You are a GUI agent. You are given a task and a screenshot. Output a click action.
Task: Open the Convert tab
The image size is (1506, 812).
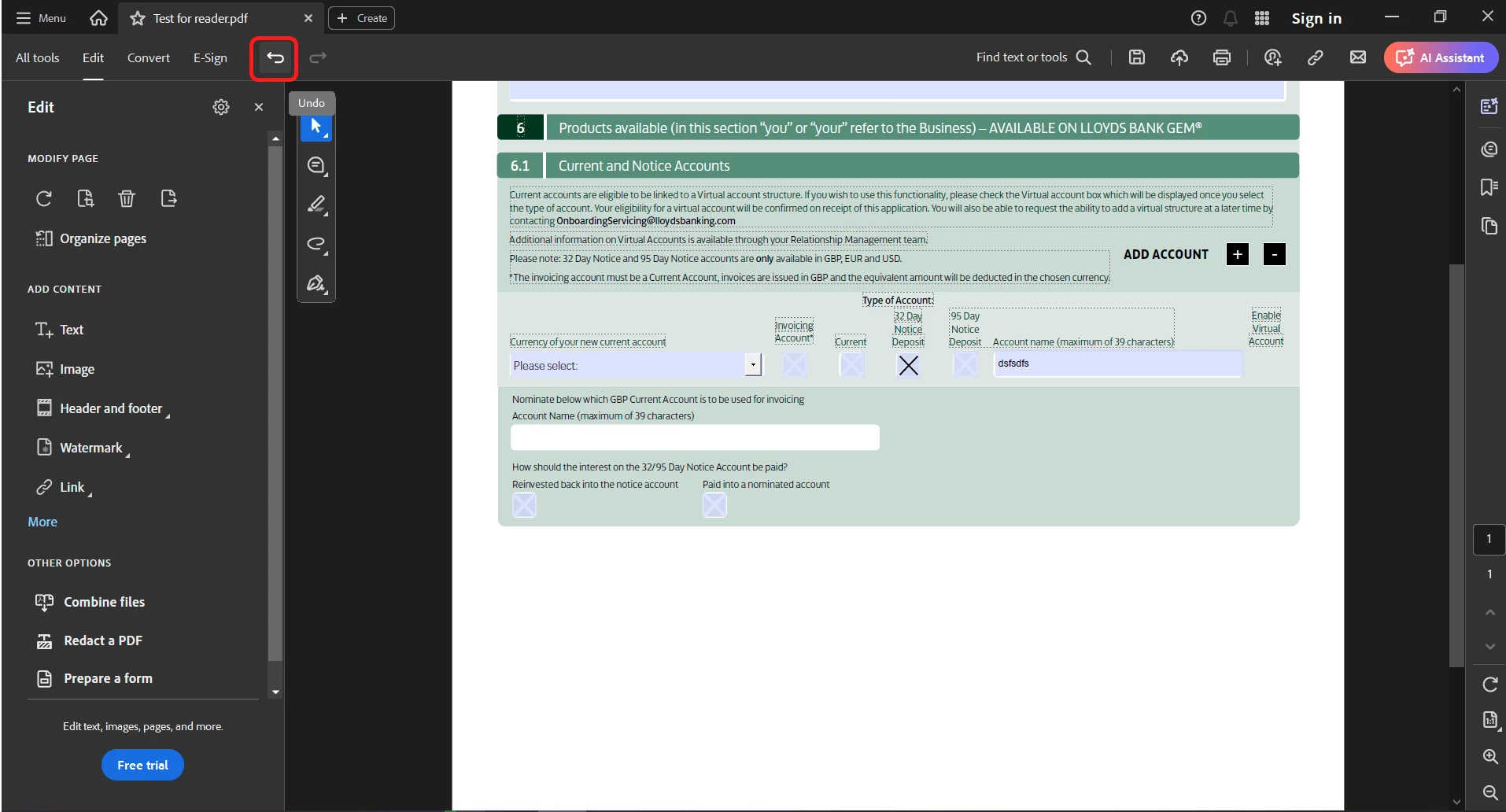[x=149, y=57]
